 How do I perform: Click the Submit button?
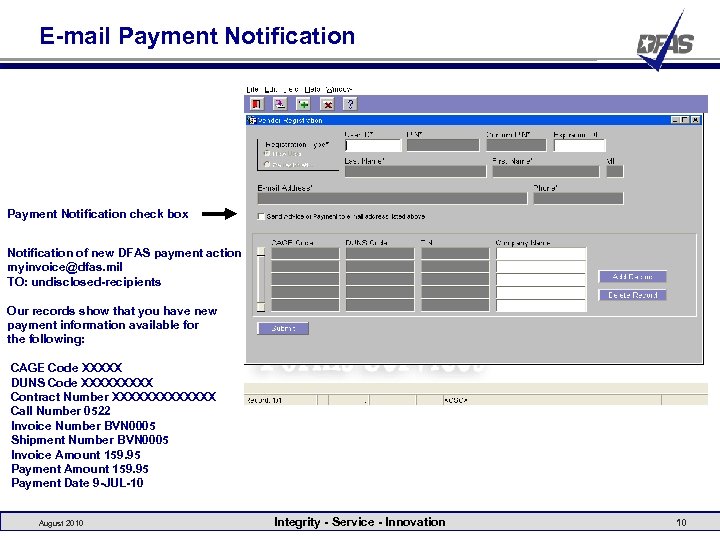[283, 328]
